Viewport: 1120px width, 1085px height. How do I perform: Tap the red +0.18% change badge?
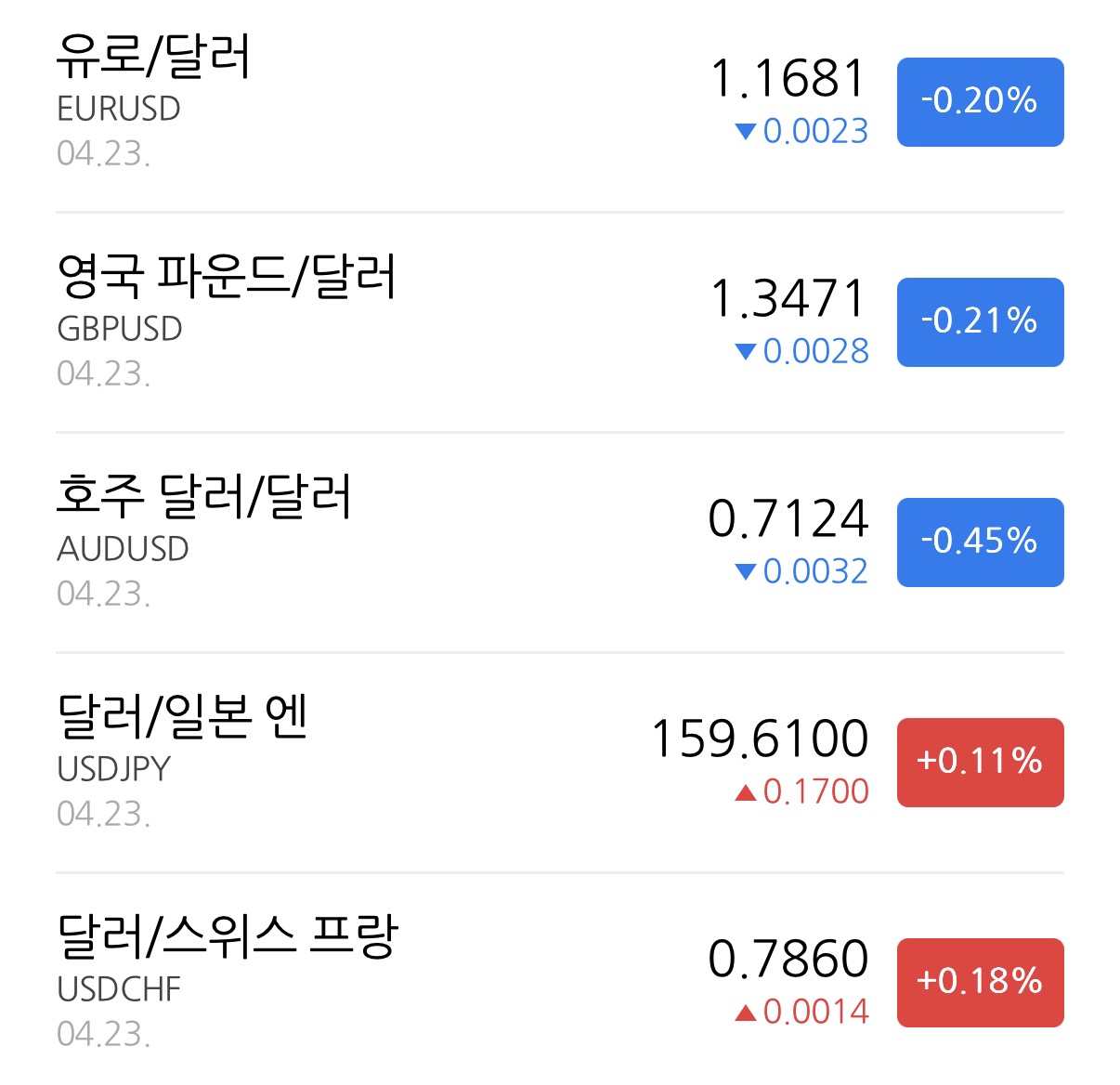[980, 982]
